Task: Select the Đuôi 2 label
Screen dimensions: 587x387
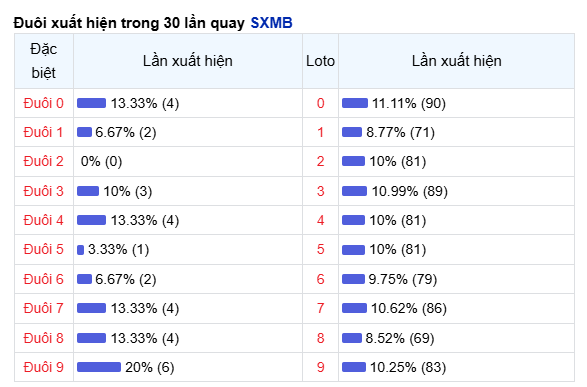Action: (x=43, y=161)
